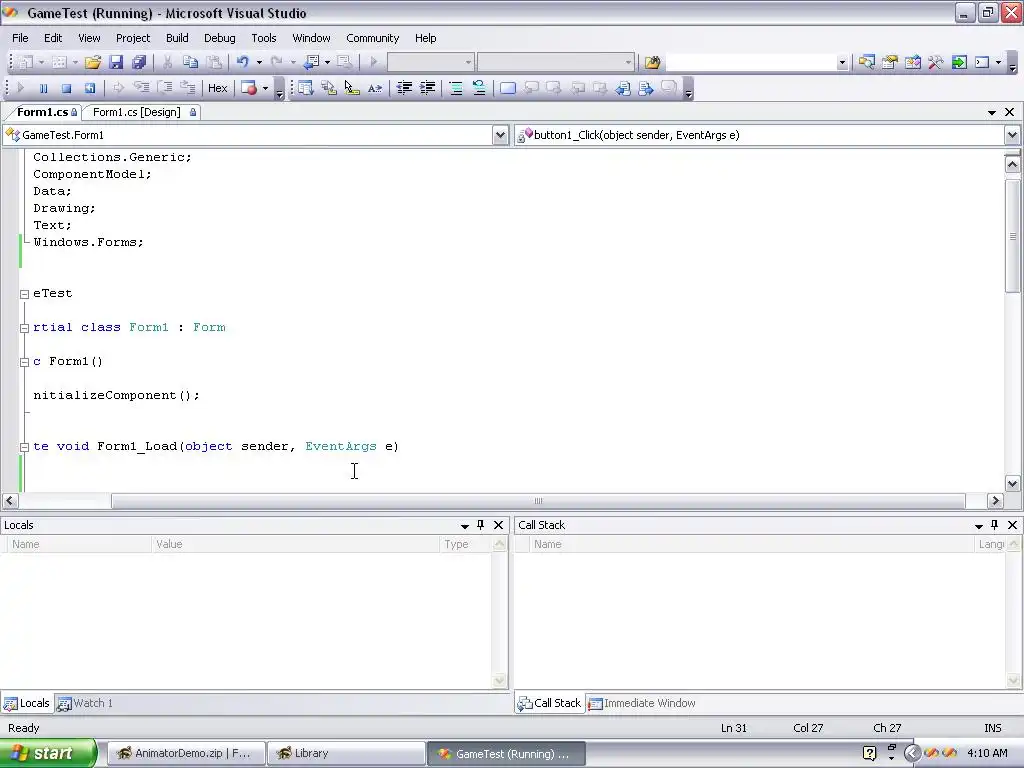
Task: Open the Toolbox hammer-and-wrench icon
Action: click(935, 62)
